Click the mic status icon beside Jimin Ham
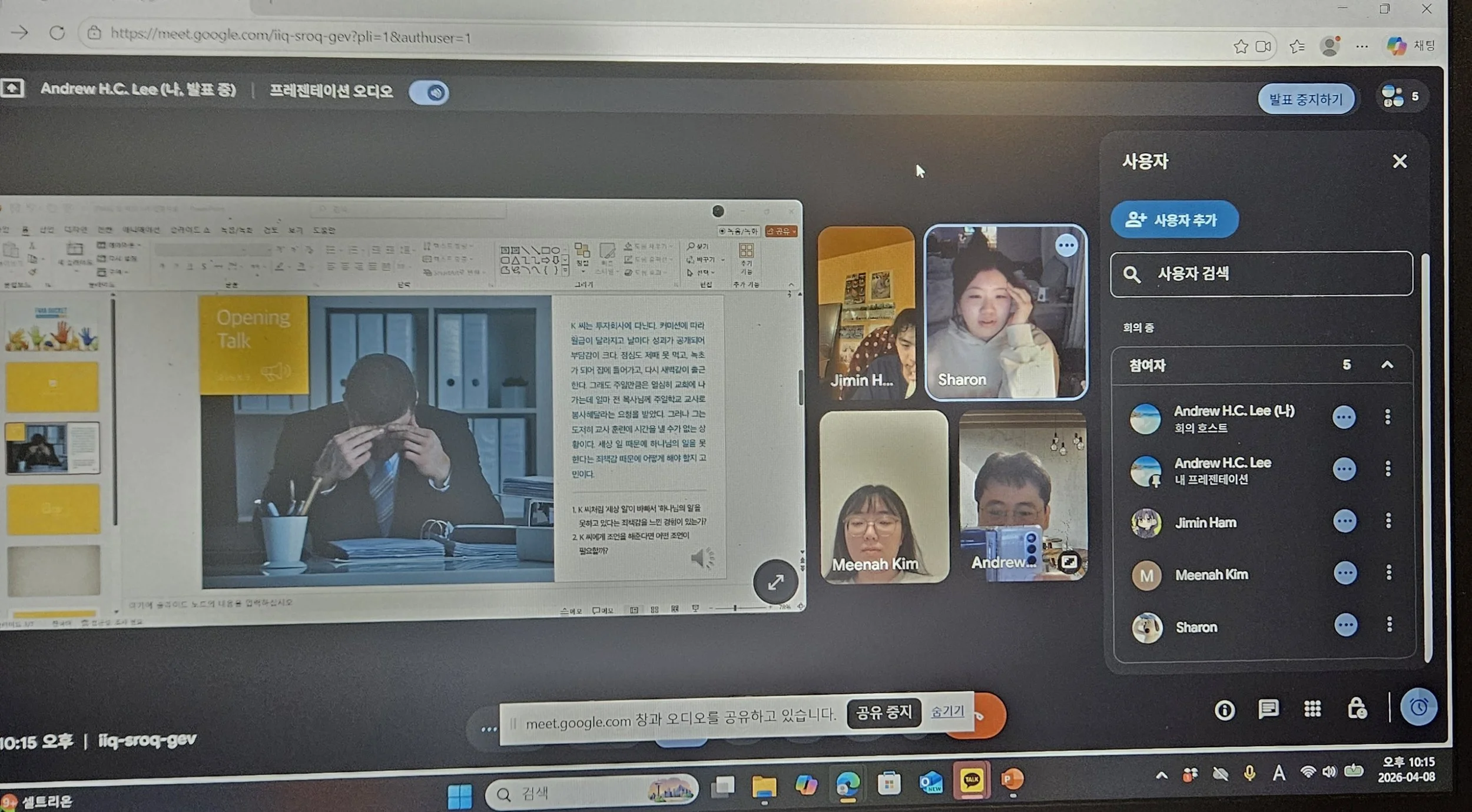1472x812 pixels. pos(1345,521)
